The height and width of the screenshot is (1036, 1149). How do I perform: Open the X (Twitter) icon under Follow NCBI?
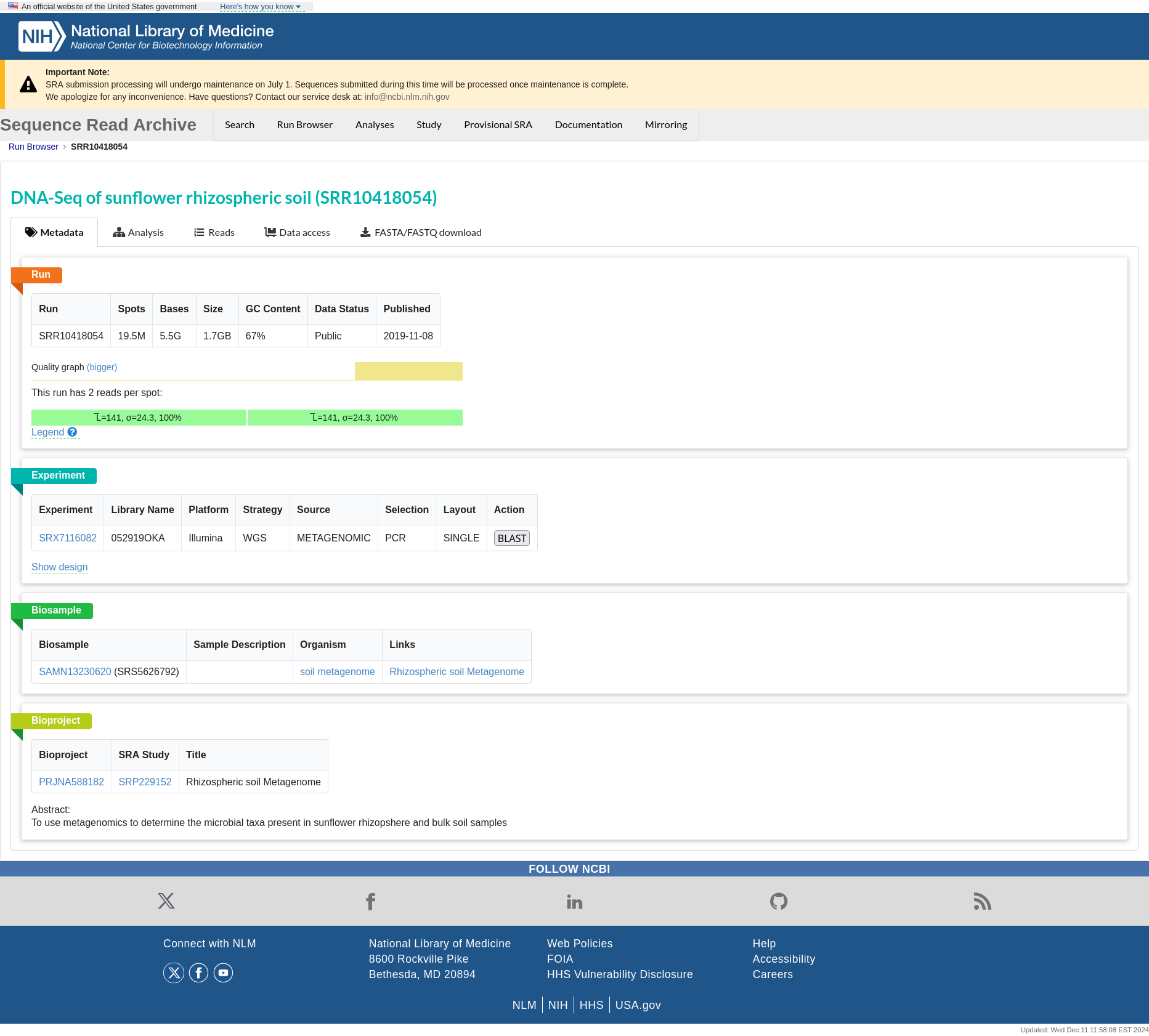(x=166, y=901)
